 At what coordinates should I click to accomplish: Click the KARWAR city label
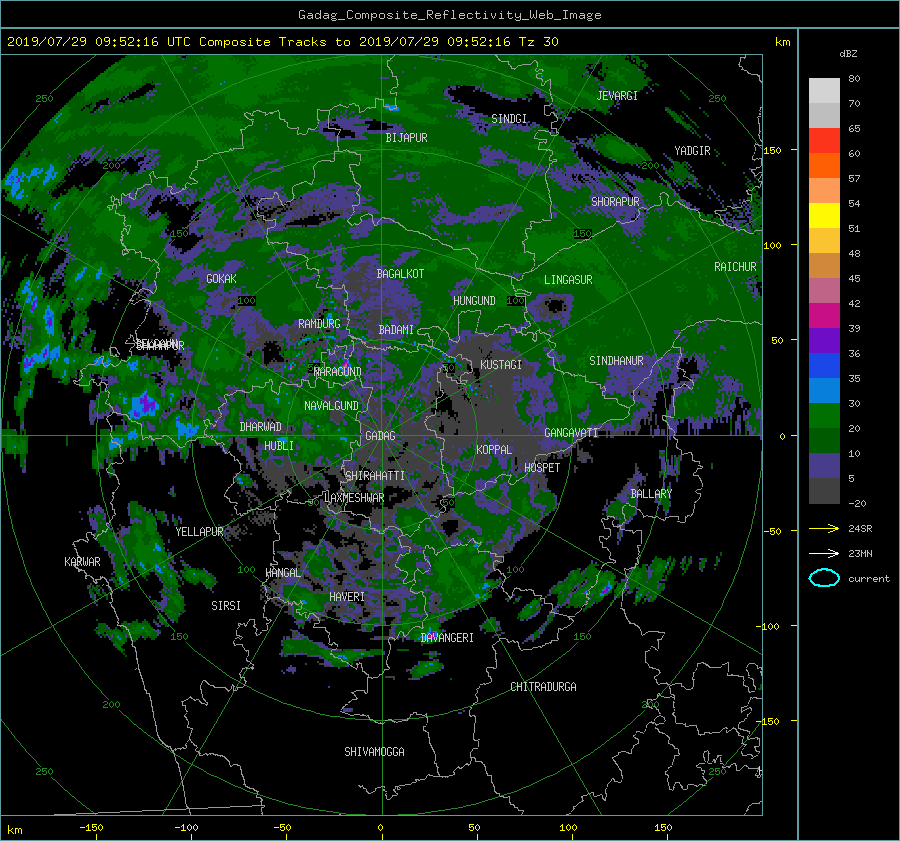[82, 562]
